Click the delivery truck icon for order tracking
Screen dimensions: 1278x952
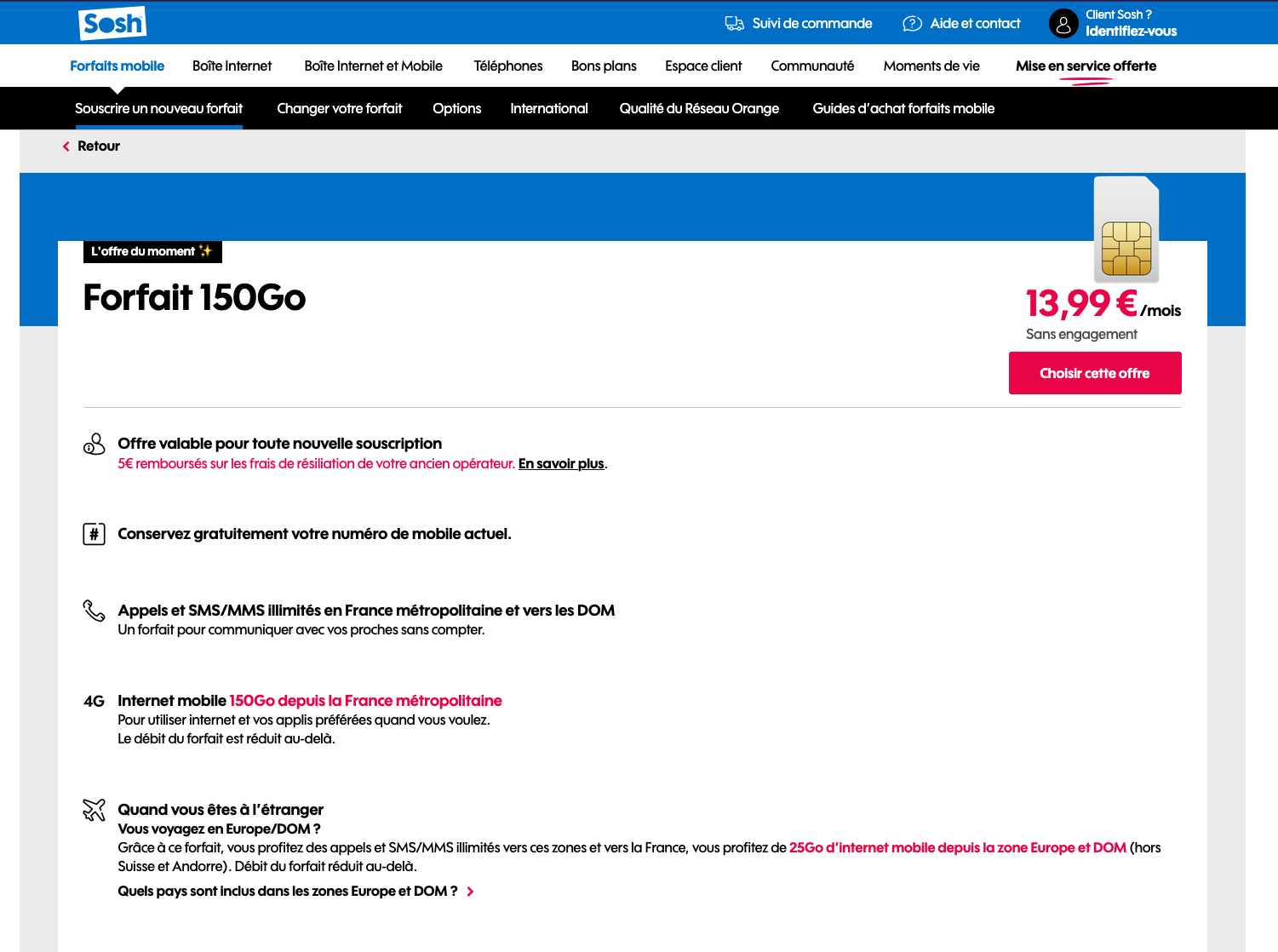(x=734, y=24)
